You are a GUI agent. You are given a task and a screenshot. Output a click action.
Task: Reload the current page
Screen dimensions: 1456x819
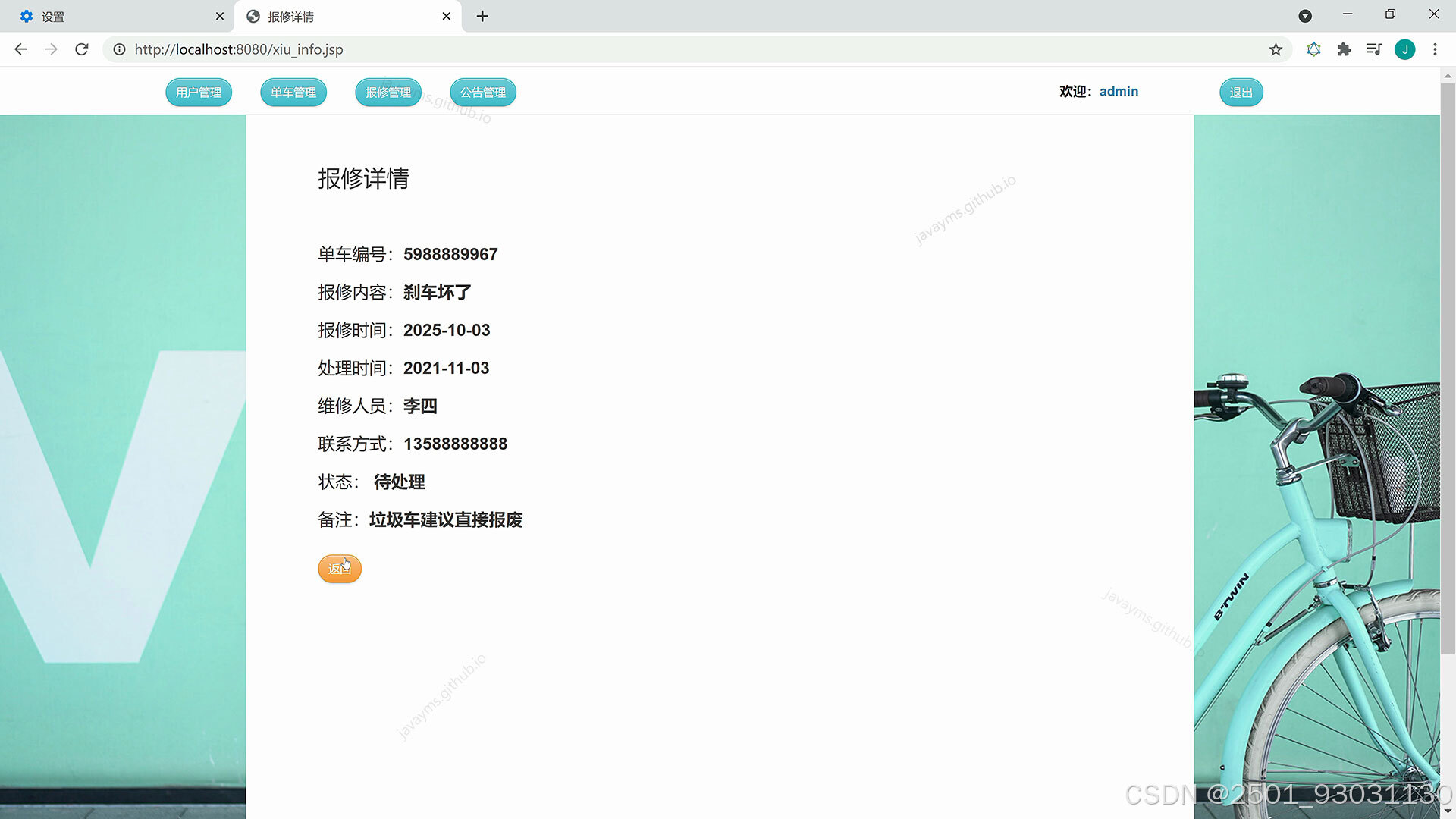point(82,49)
